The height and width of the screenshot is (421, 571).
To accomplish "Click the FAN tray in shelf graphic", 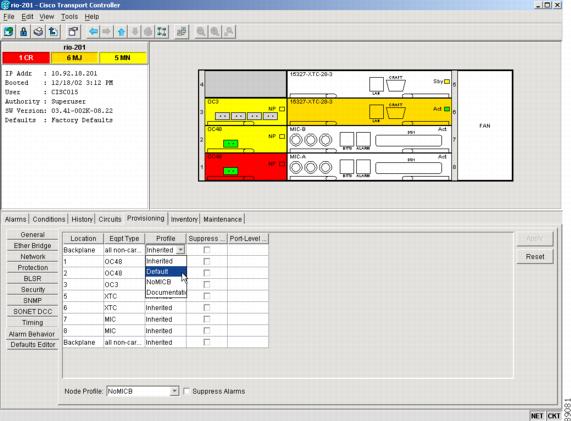I will tap(485, 126).
